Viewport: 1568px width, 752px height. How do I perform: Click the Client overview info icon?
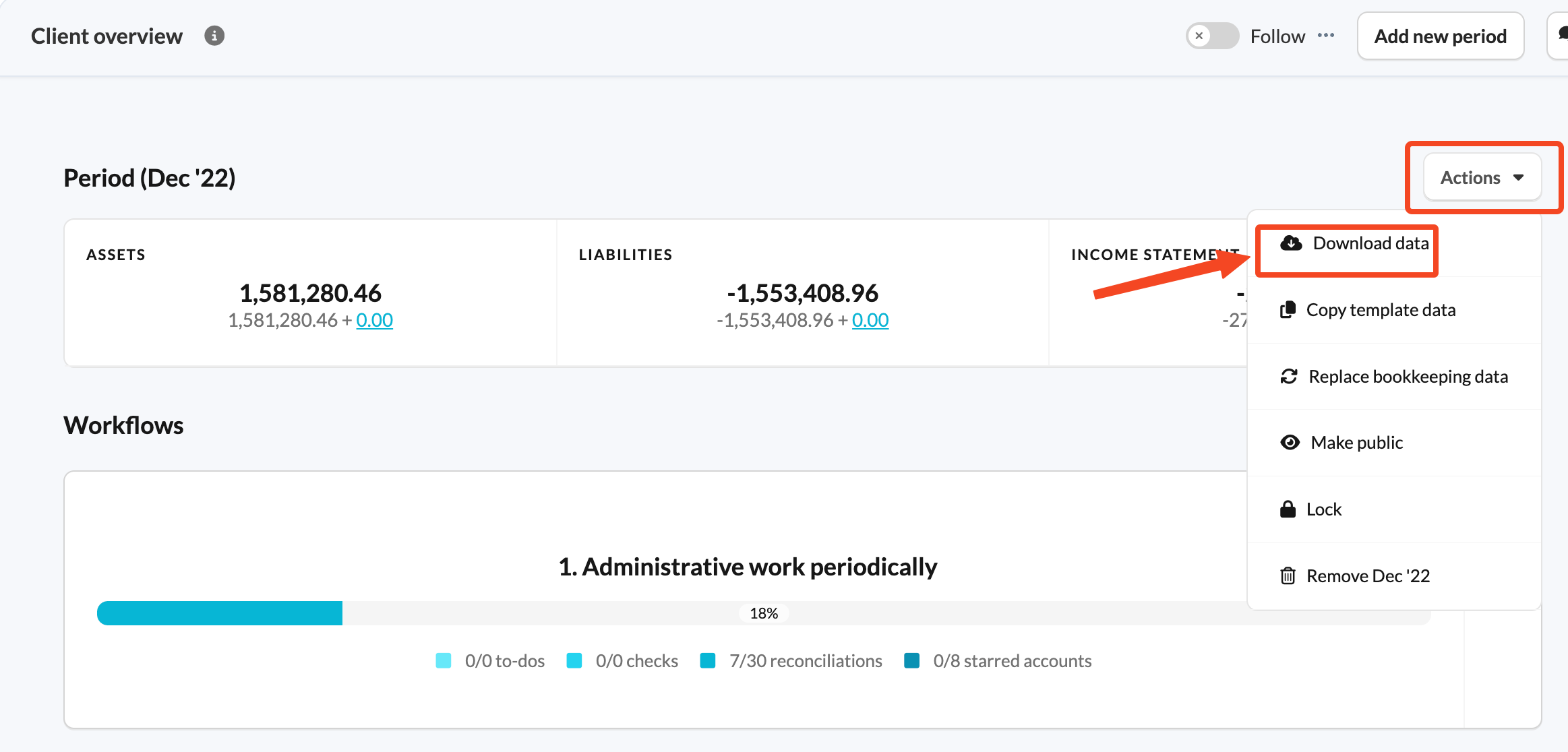tap(214, 36)
